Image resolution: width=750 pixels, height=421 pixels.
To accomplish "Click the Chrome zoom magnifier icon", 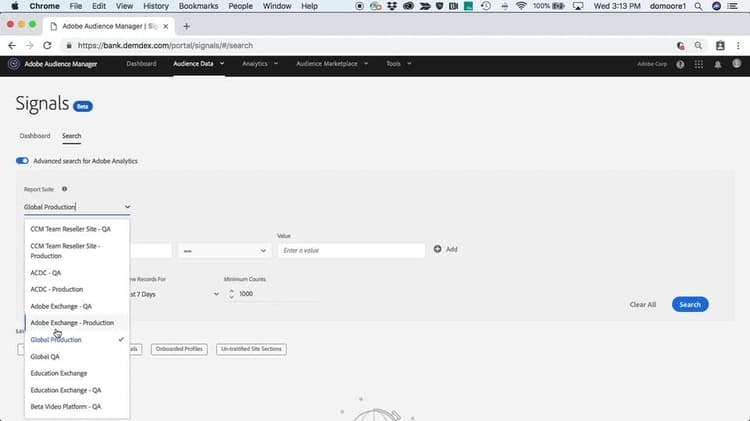I will click(x=698, y=45).
